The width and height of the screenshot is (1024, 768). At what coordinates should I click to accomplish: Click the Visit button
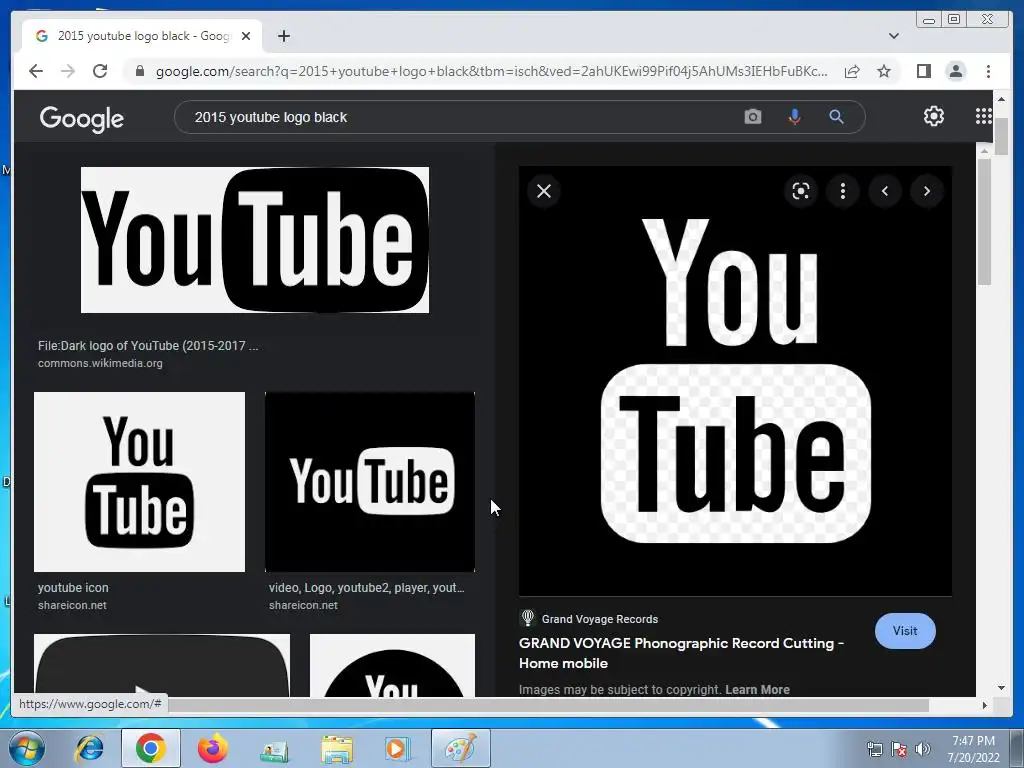[x=904, y=631]
